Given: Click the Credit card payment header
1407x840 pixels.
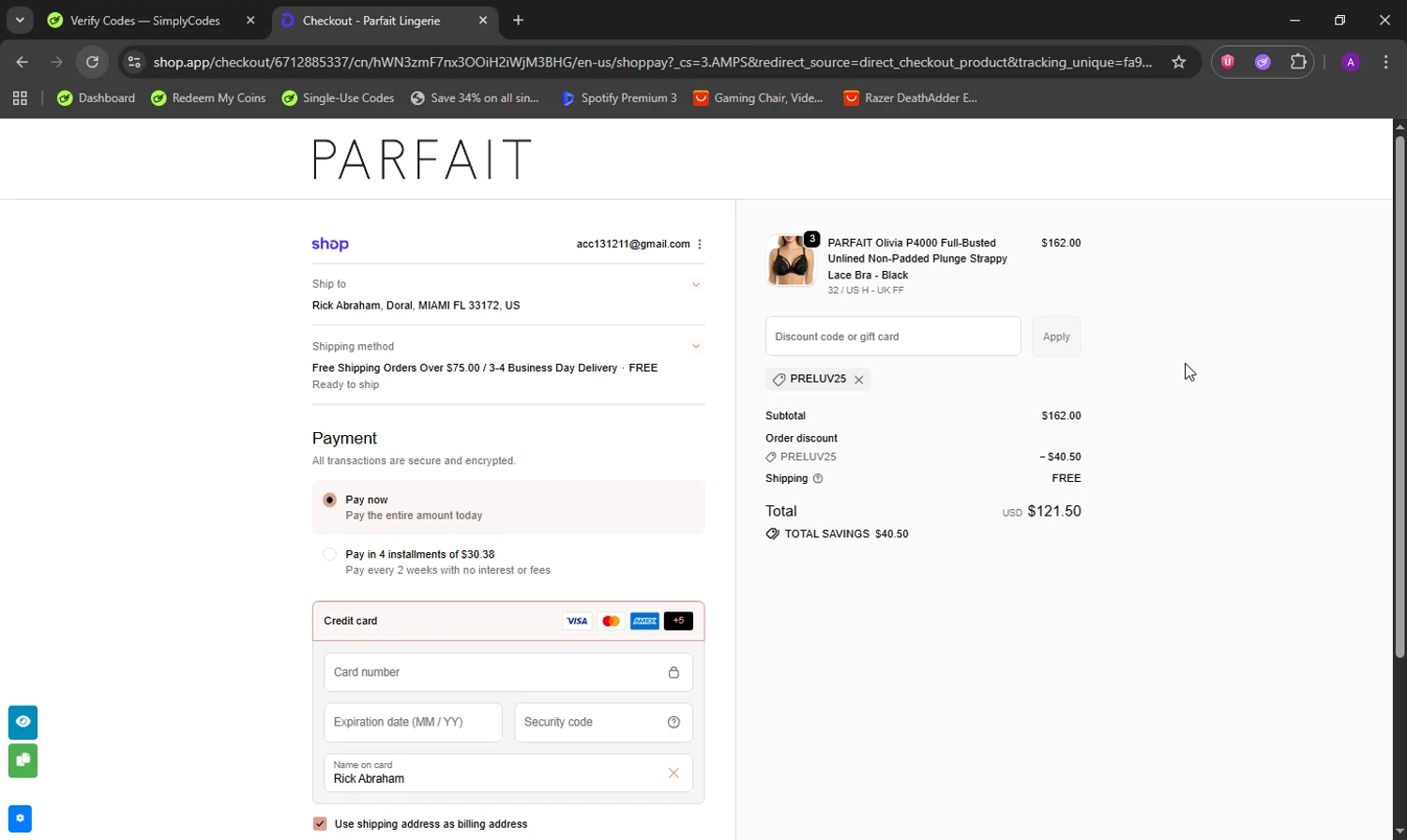Looking at the screenshot, I should coord(508,621).
